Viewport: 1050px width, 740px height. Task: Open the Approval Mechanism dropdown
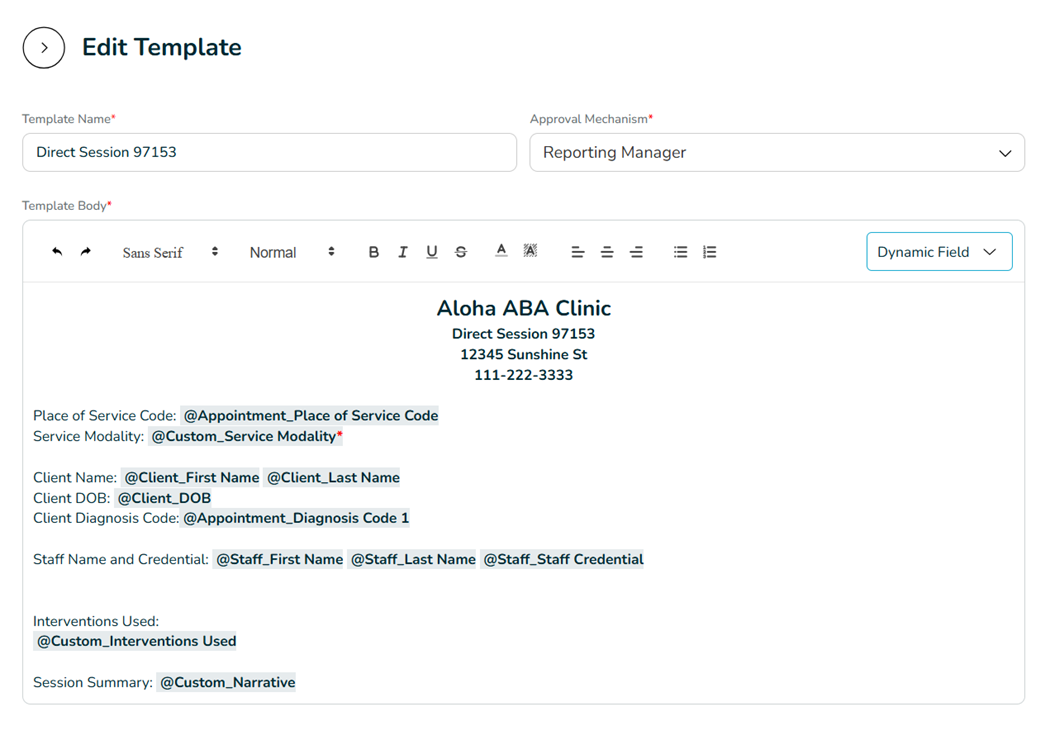(x=776, y=153)
